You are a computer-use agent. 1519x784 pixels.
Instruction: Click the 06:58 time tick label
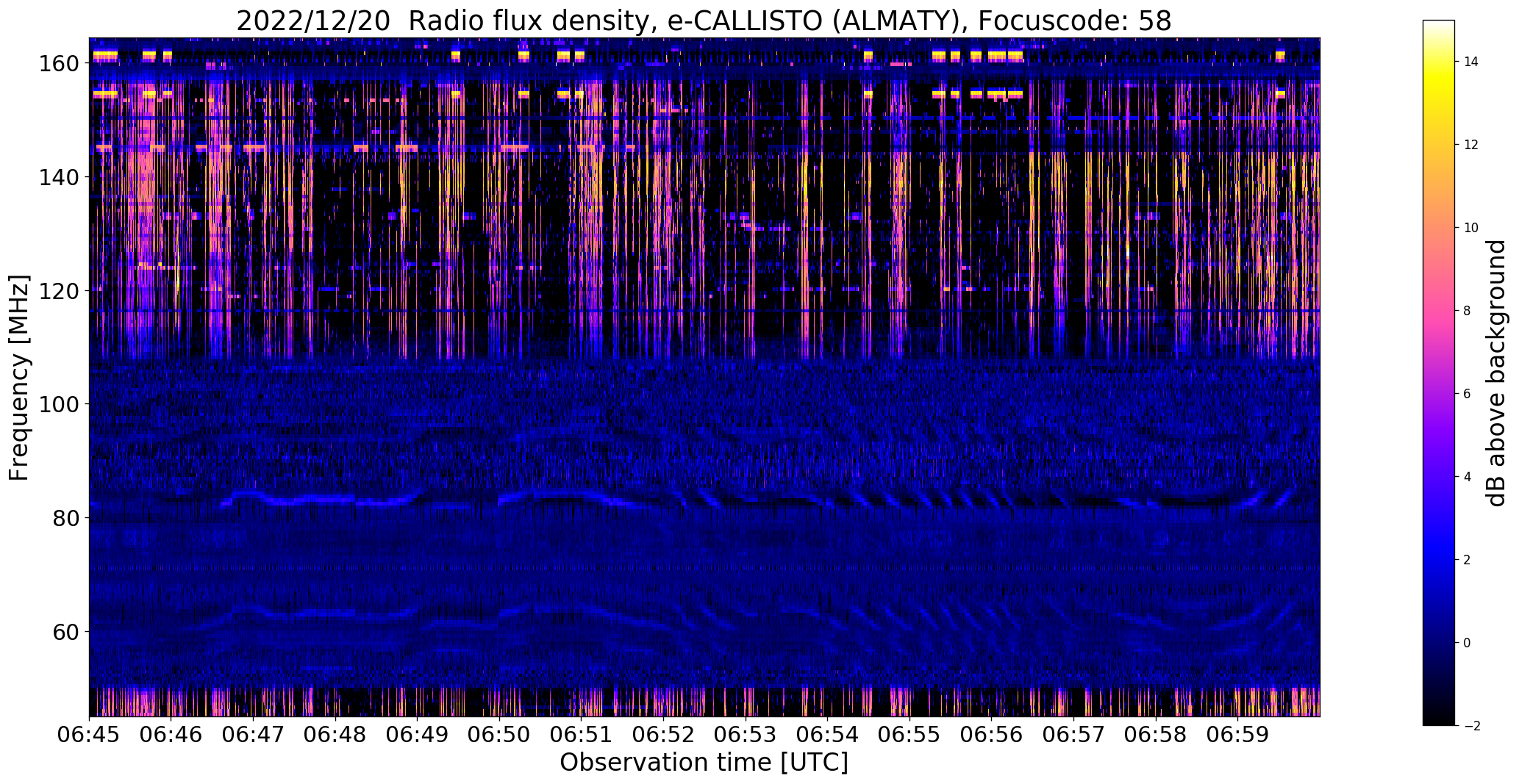pyautogui.click(x=1156, y=734)
